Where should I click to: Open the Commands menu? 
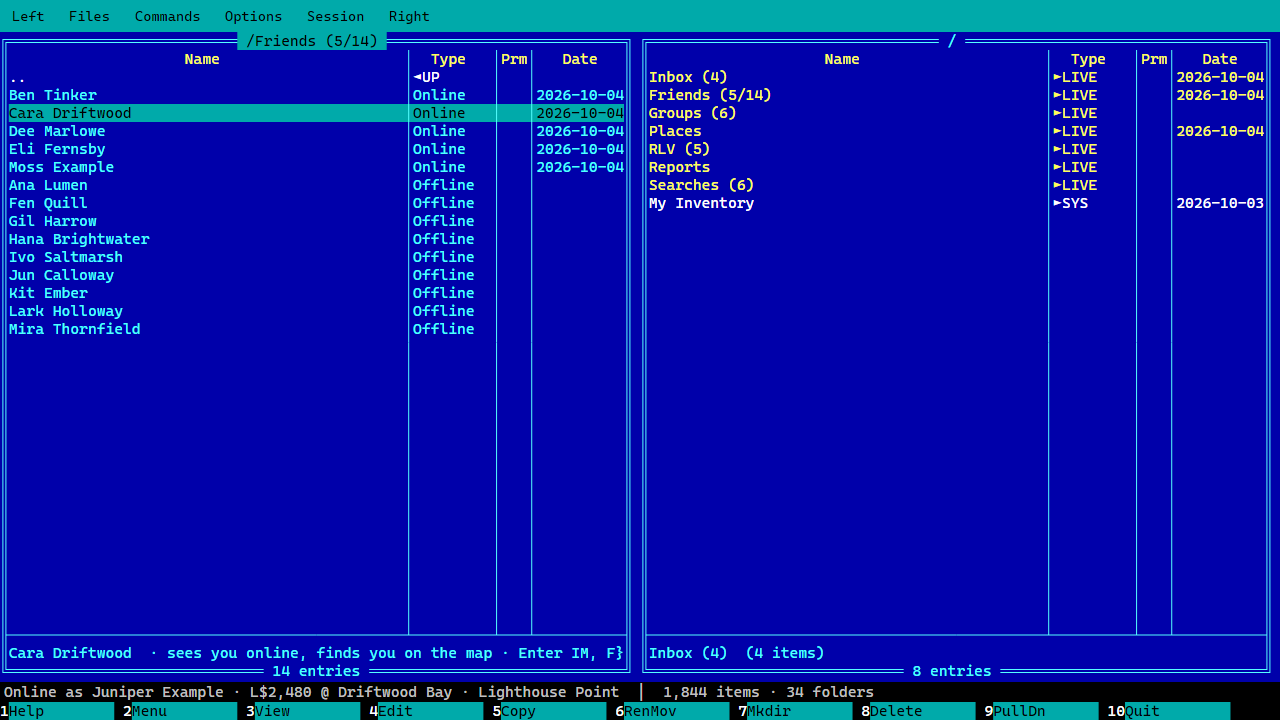point(167,16)
